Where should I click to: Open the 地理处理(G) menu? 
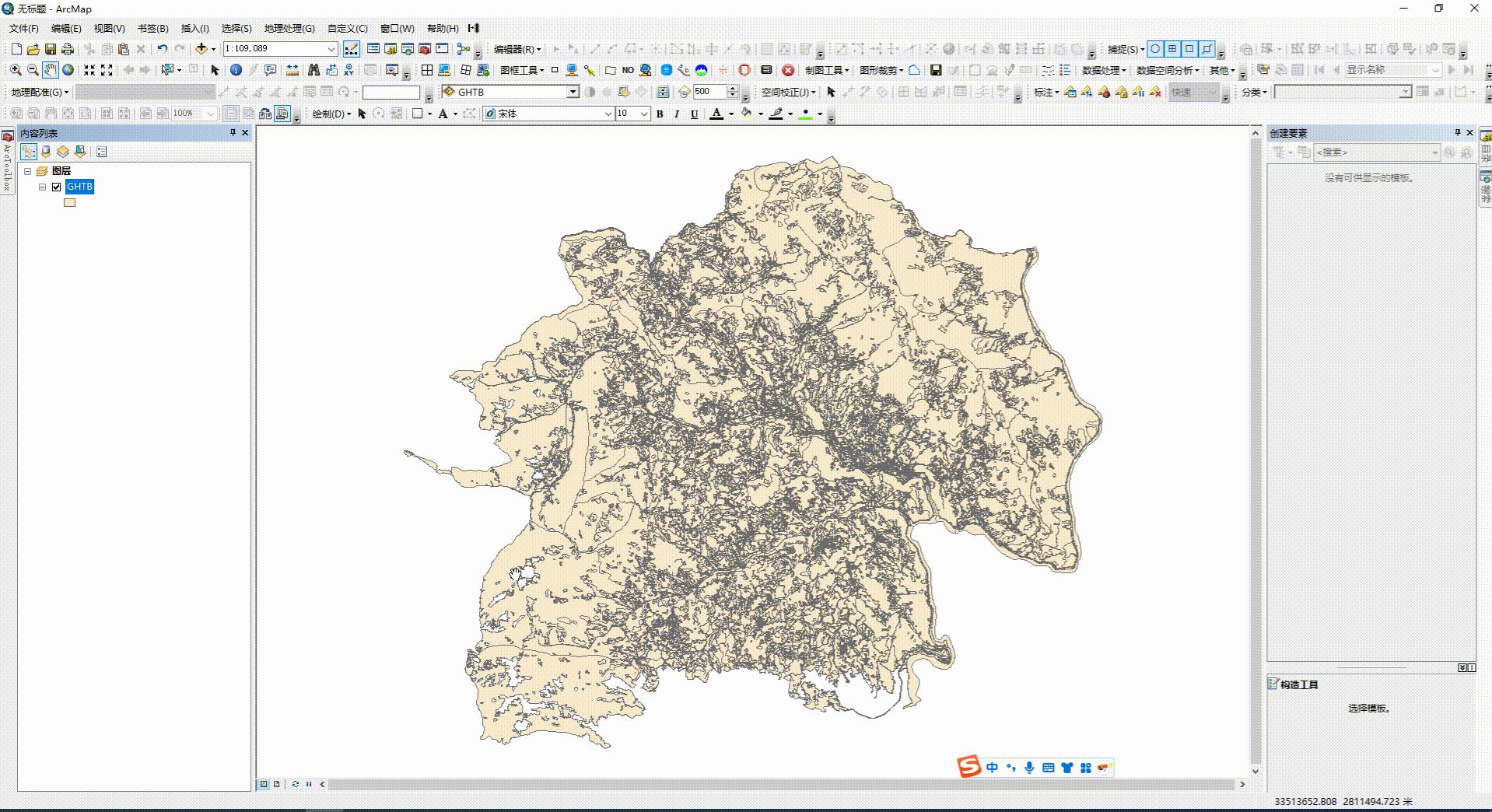coord(287,28)
